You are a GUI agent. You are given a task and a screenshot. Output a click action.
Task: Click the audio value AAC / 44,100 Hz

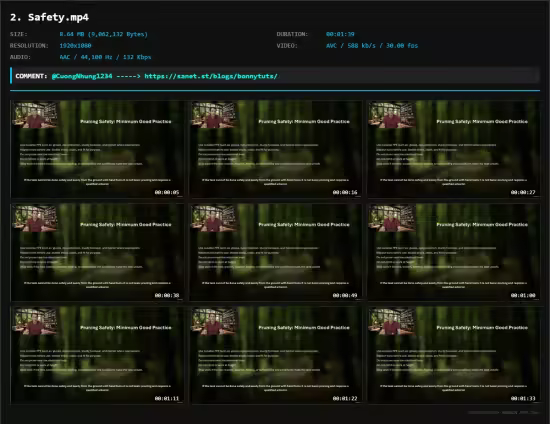tap(105, 57)
